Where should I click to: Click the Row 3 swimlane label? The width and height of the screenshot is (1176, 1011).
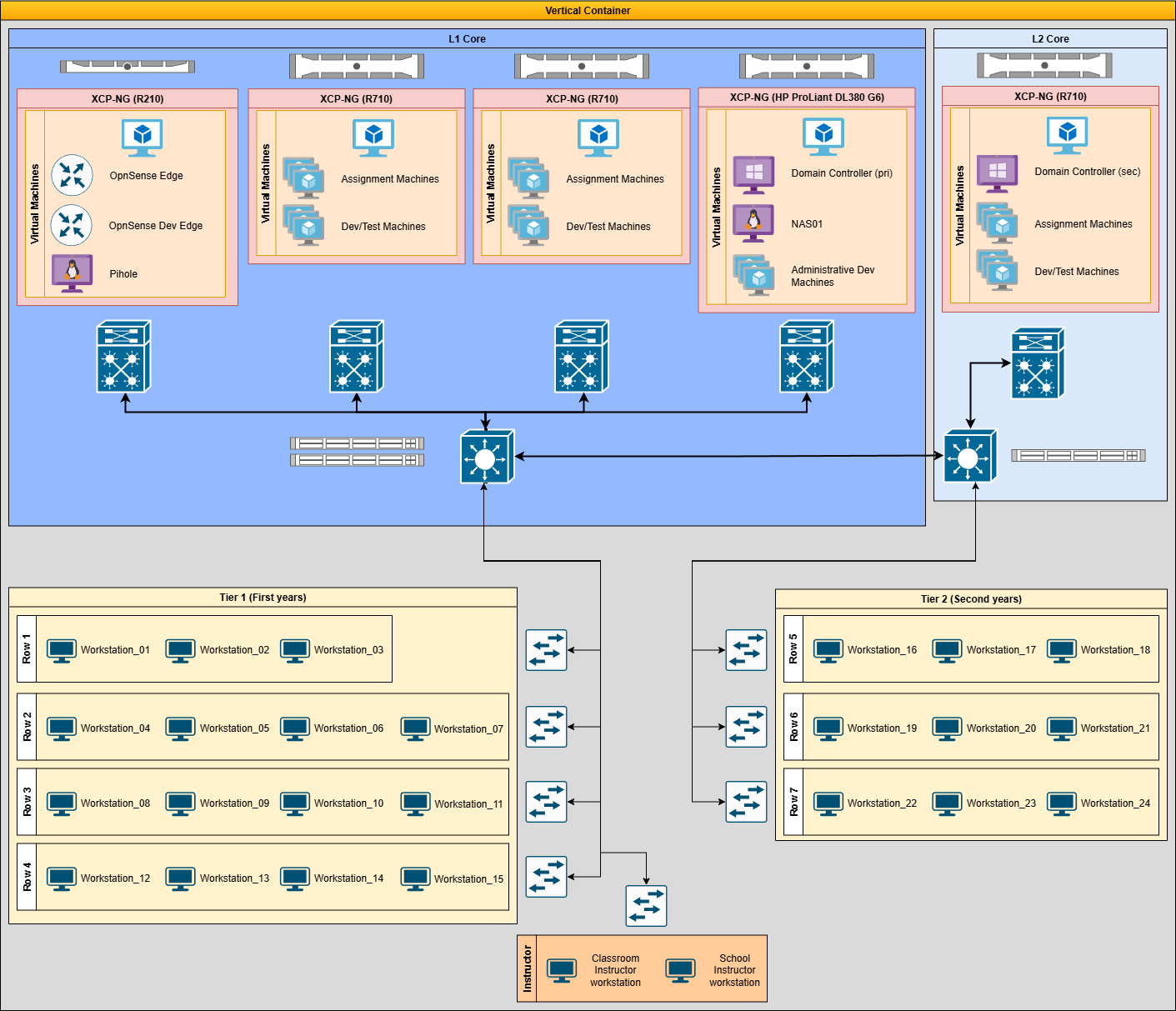point(27,802)
